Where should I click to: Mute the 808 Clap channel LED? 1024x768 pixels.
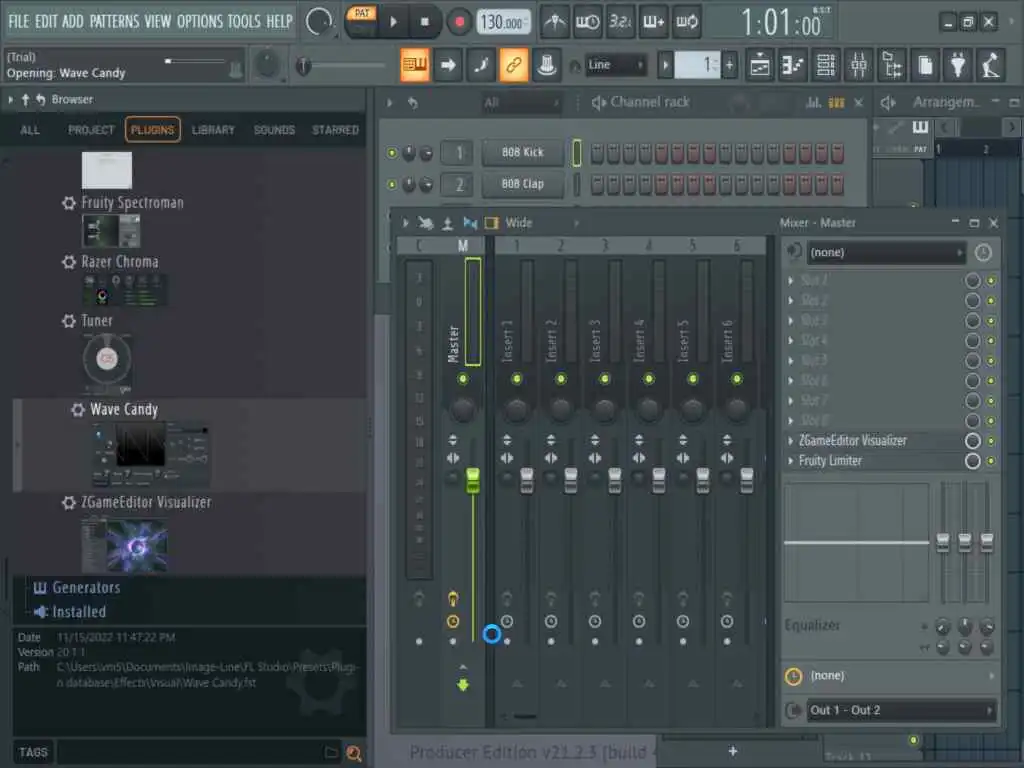point(392,185)
